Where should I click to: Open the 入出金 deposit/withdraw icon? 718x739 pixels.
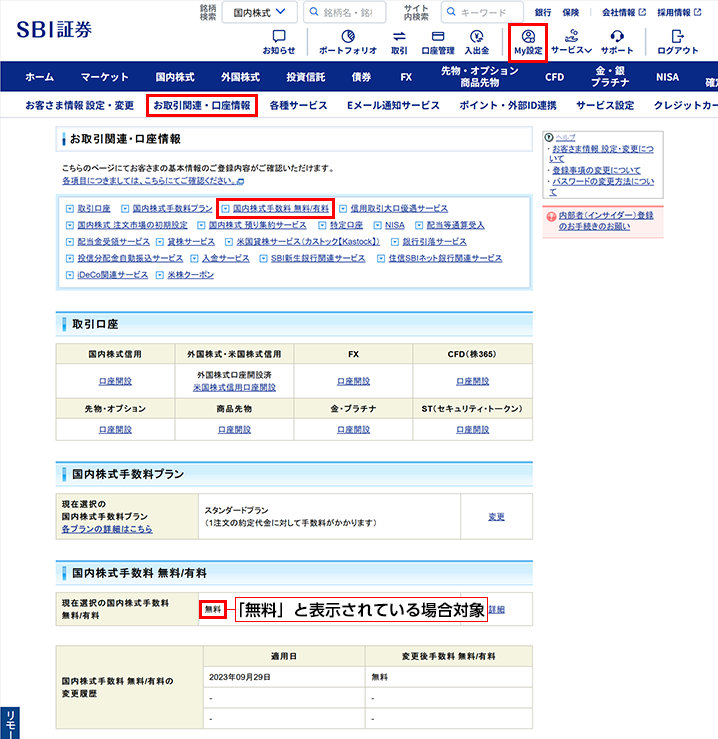coord(477,42)
